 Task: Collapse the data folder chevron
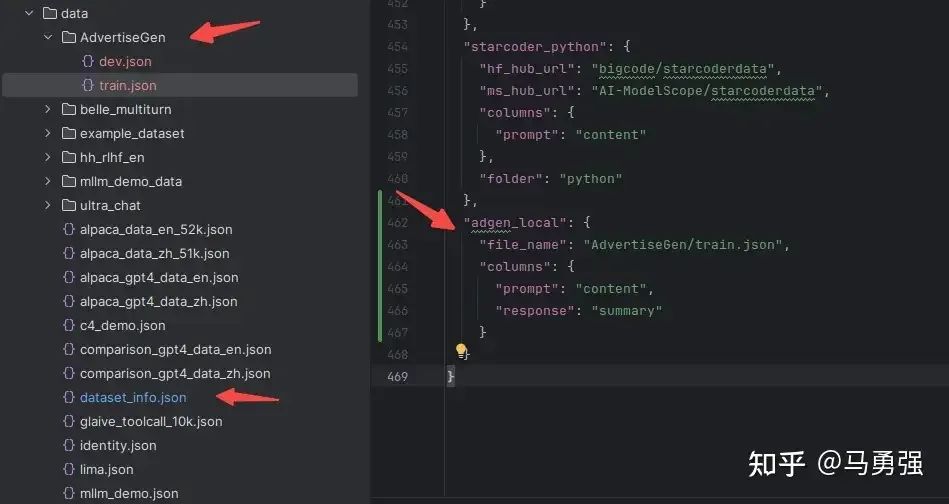29,13
